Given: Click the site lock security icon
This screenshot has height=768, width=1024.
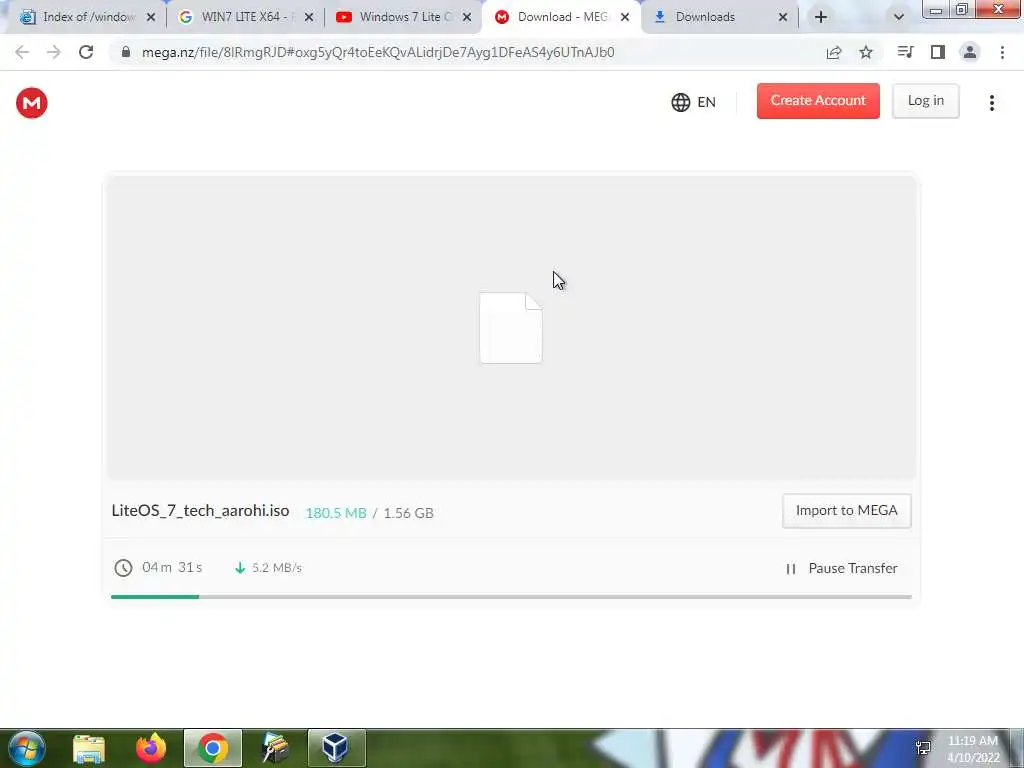Looking at the screenshot, I should tap(126, 52).
